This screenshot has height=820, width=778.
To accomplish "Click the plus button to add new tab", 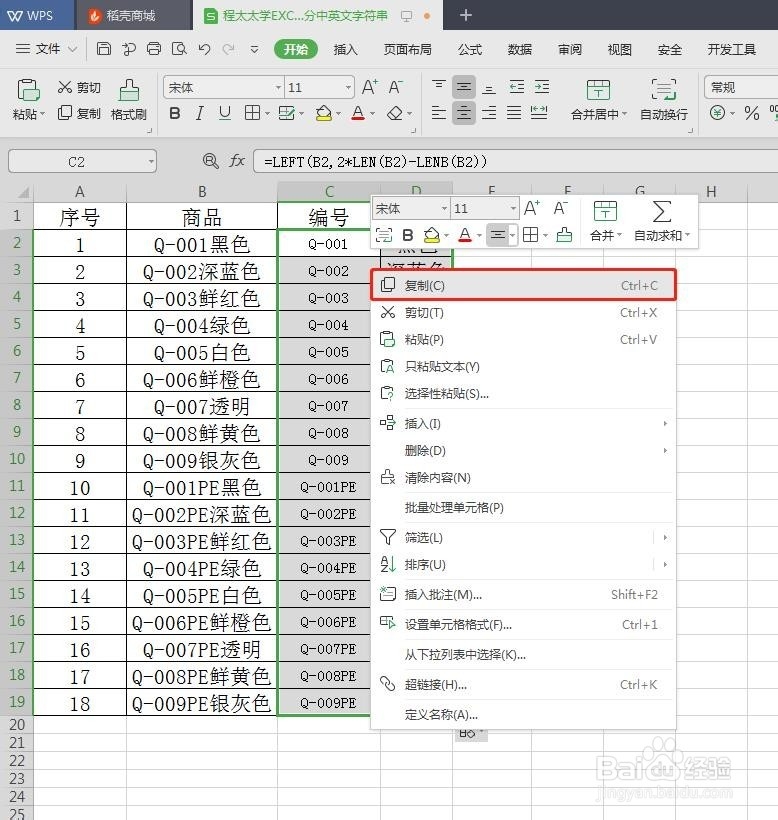I will [466, 15].
